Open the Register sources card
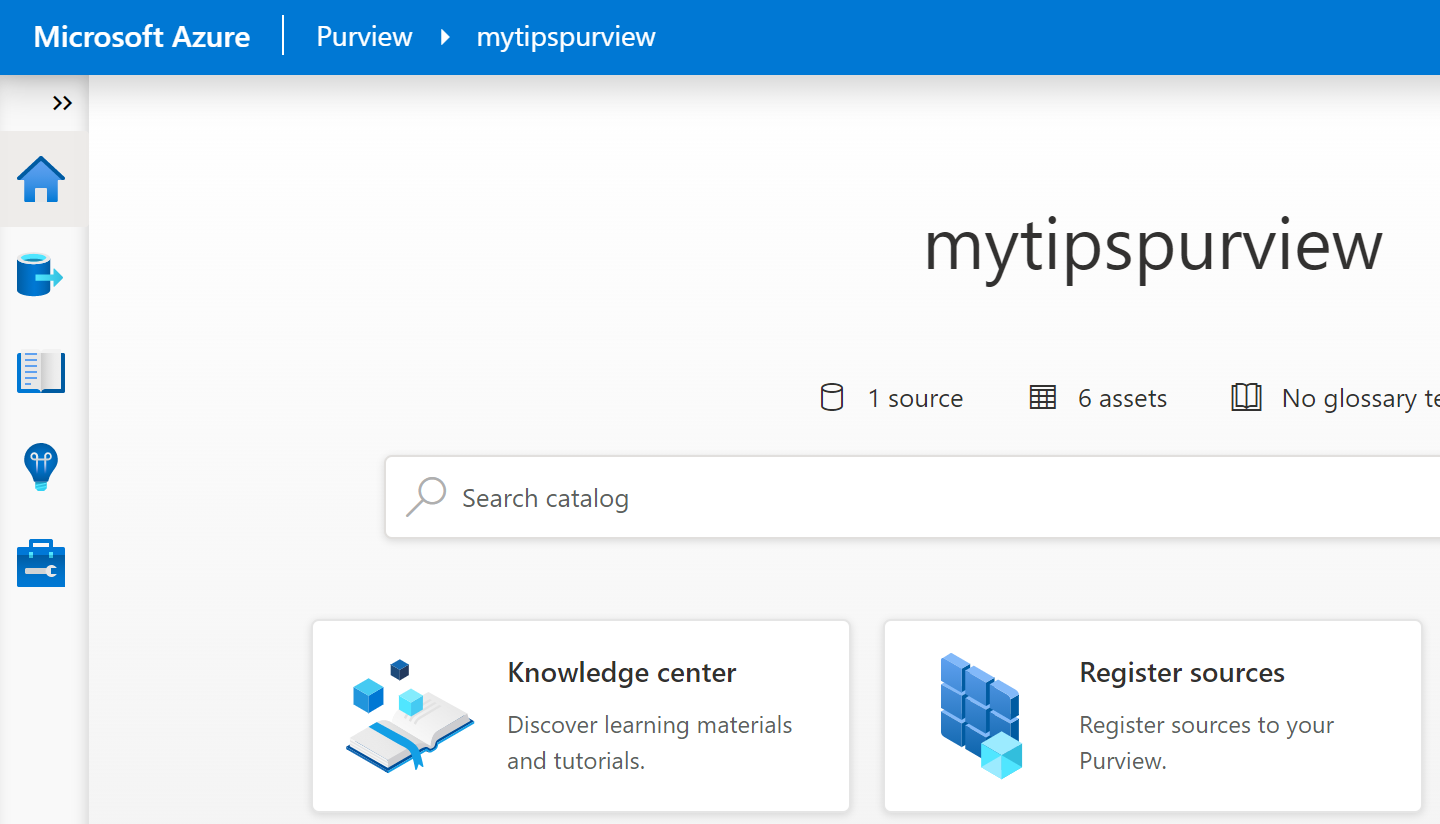1440x824 pixels. 1153,716
